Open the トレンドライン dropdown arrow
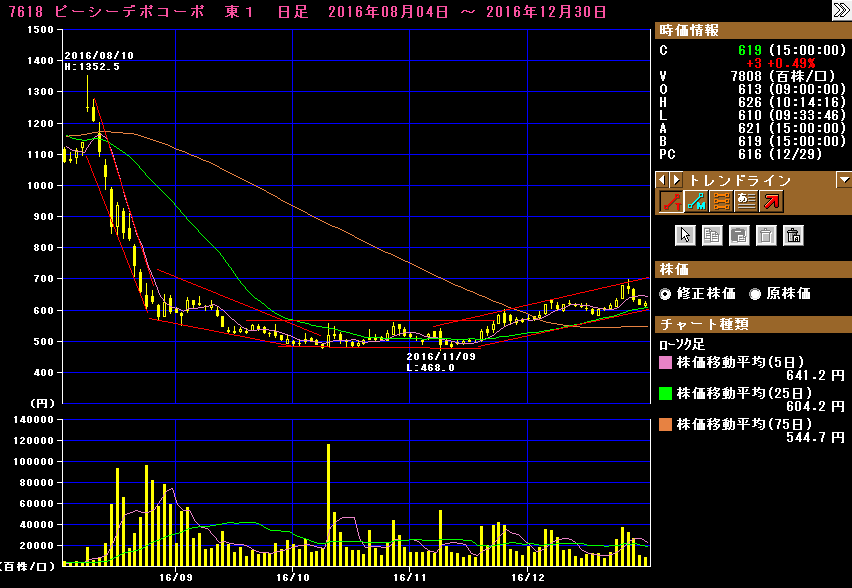Screen dimensions: 852x588 click(843, 180)
